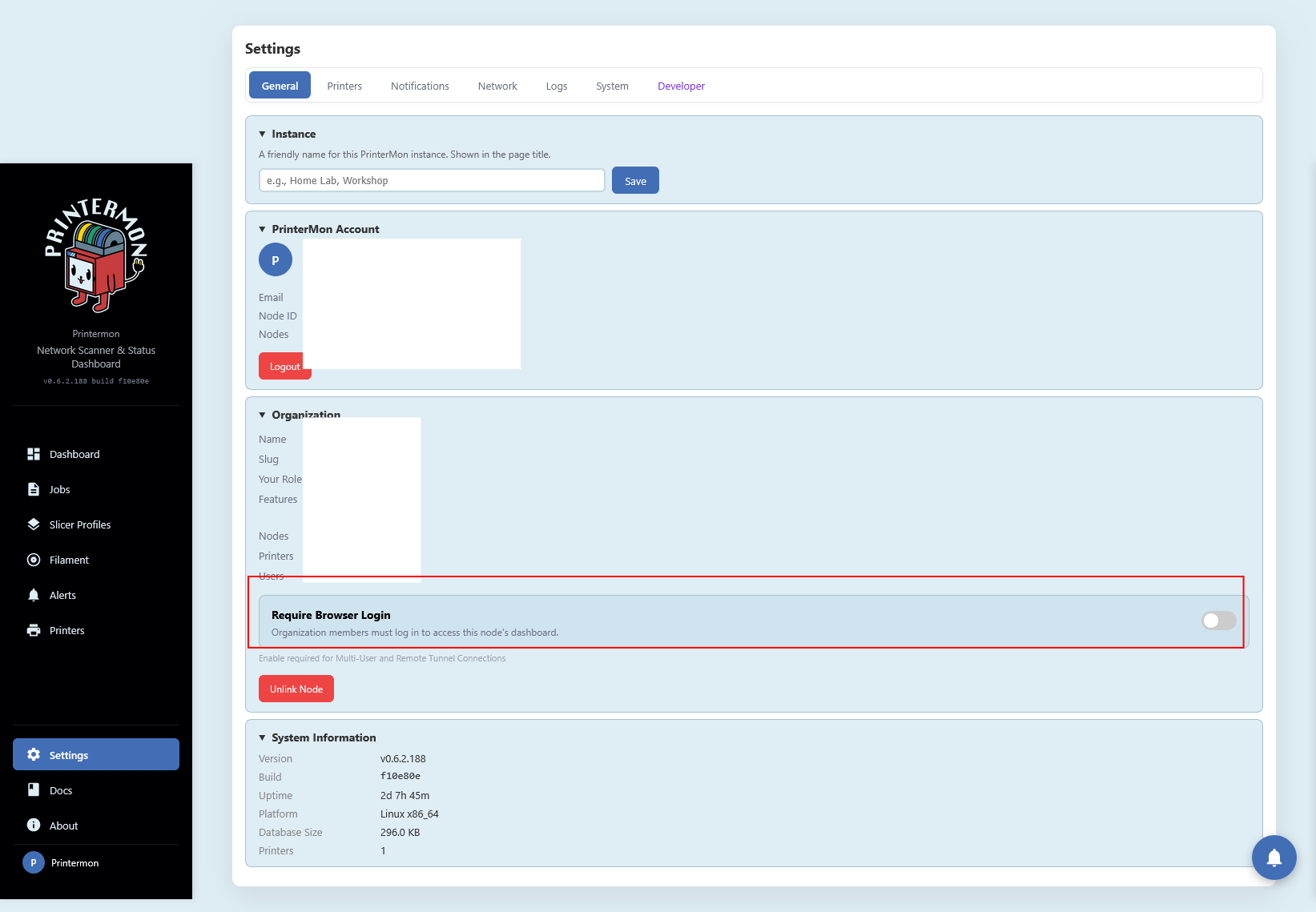Collapse the Organization section triangle
The width and height of the screenshot is (1316, 912).
point(263,415)
